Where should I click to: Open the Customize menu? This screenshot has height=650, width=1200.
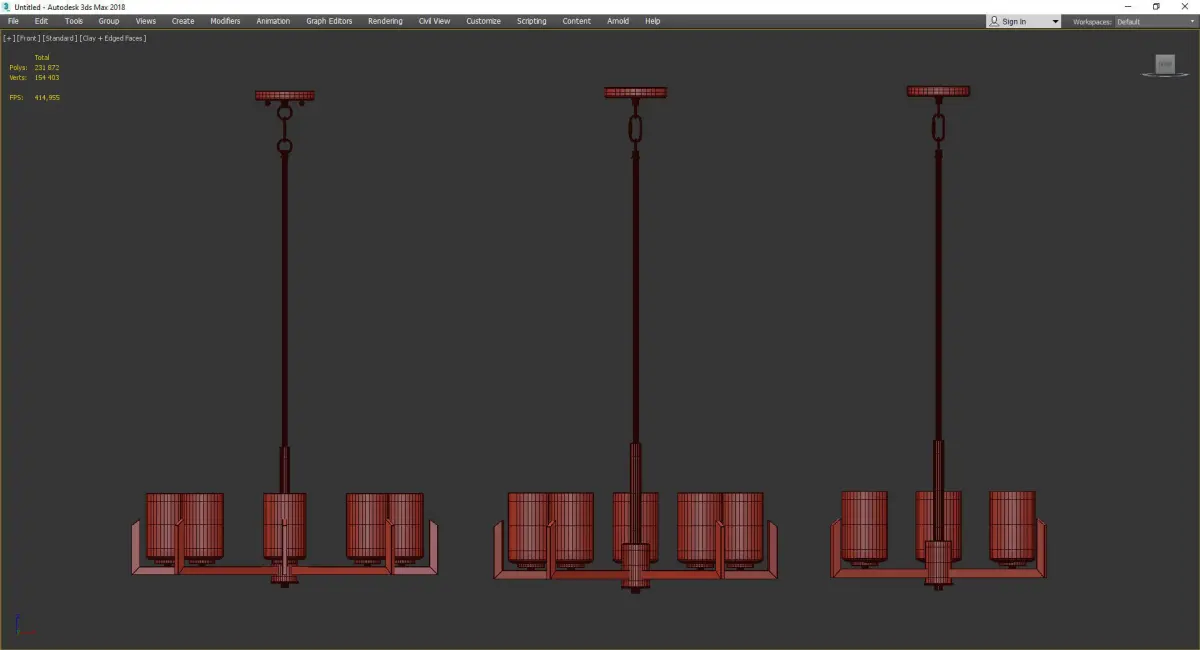483,21
